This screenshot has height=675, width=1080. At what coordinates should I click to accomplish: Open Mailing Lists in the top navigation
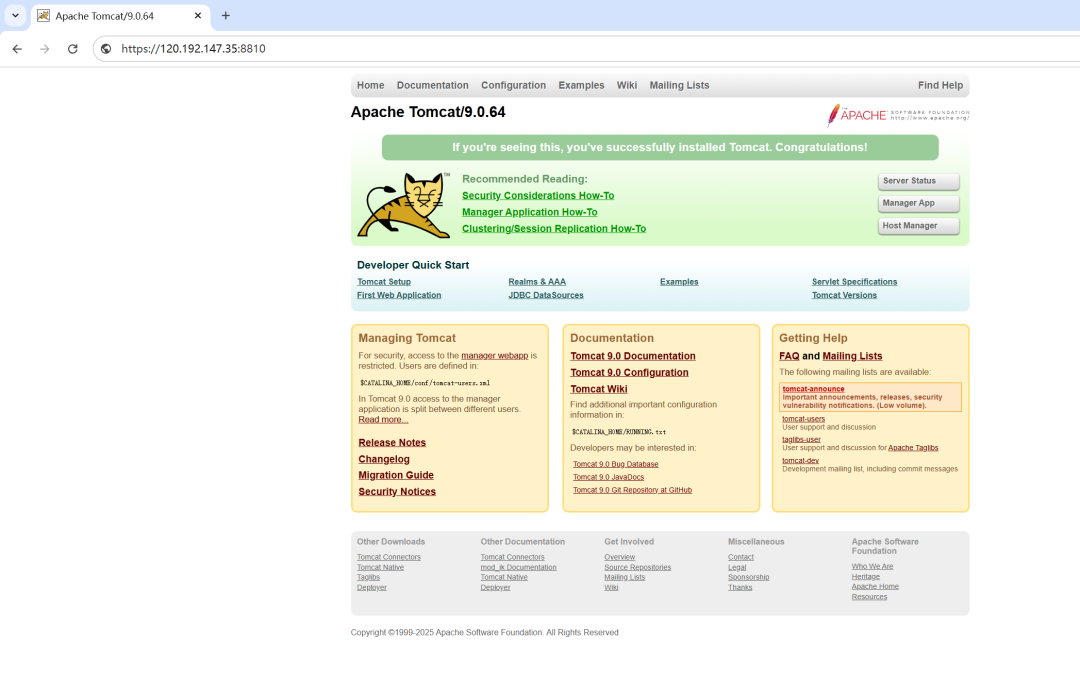679,85
